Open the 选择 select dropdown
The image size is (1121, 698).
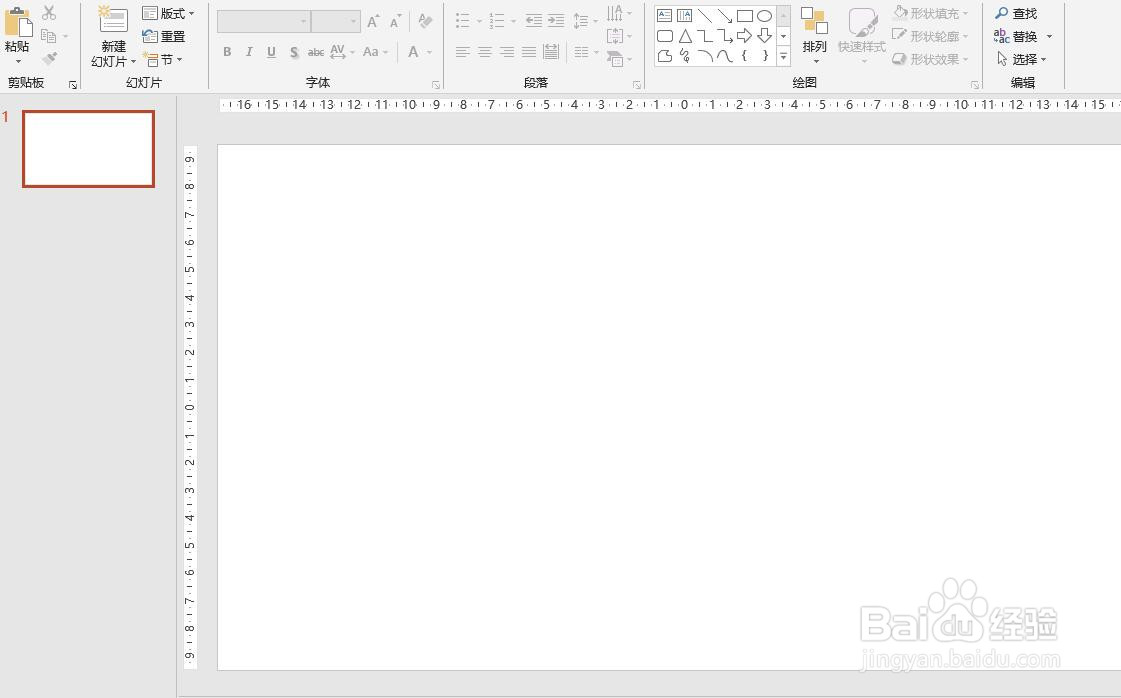(x=1022, y=59)
